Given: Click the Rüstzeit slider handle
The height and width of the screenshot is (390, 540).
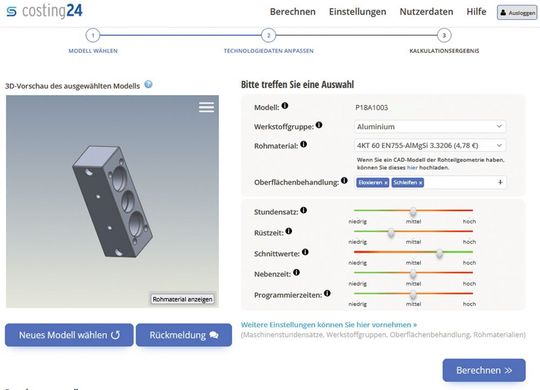Looking at the screenshot, I should [391, 233].
